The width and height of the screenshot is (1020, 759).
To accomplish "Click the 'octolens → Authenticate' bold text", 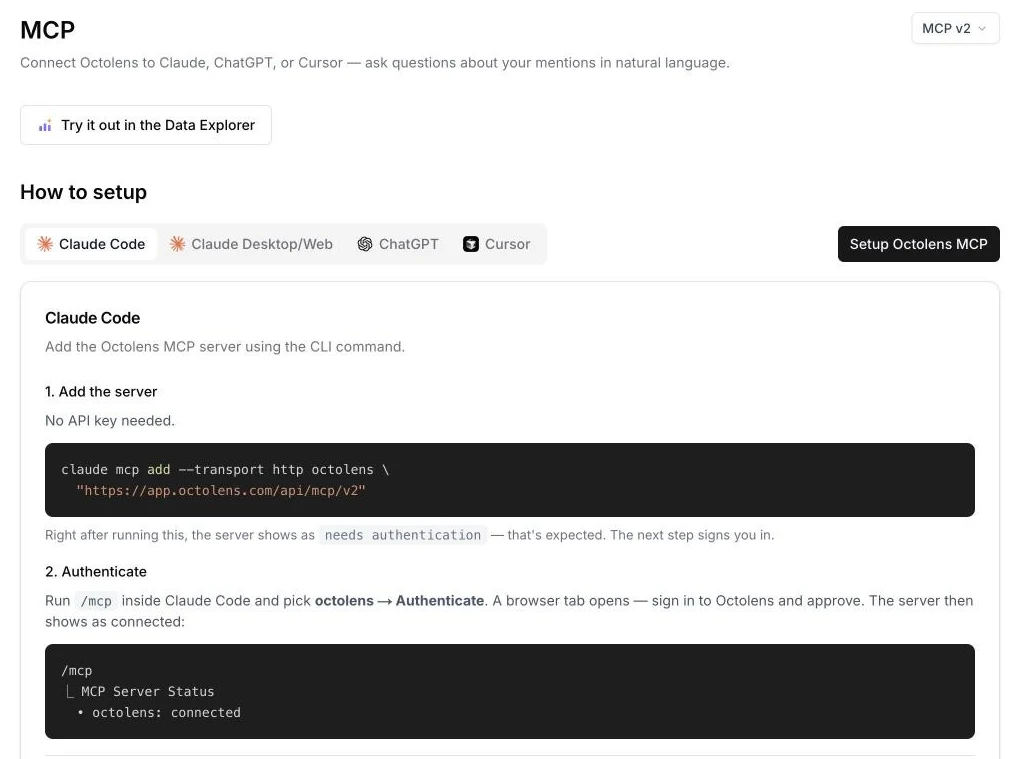I will coord(399,600).
